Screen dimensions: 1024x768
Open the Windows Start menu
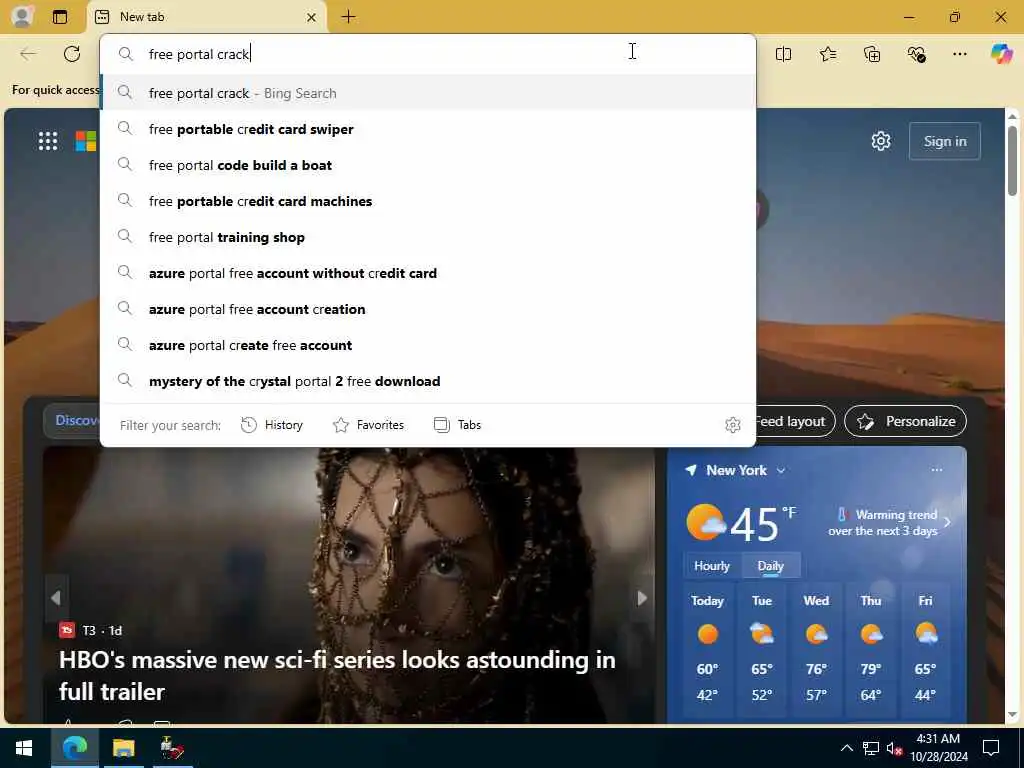pos(24,748)
